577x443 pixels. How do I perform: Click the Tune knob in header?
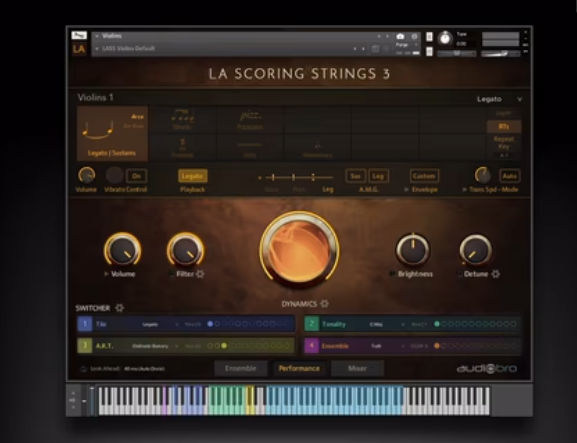click(x=445, y=38)
